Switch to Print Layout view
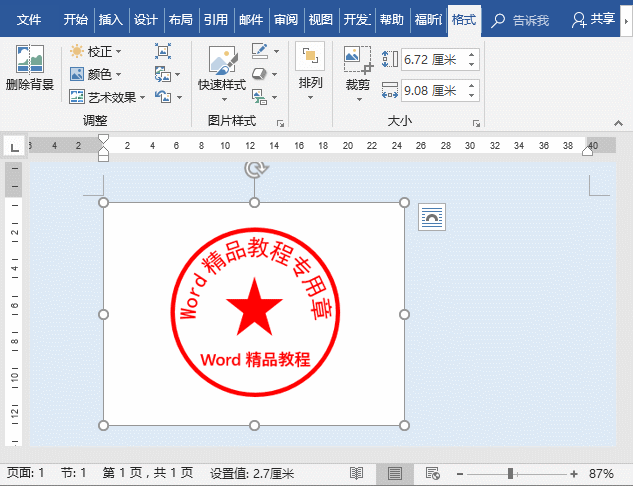633x486 pixels. (394, 473)
